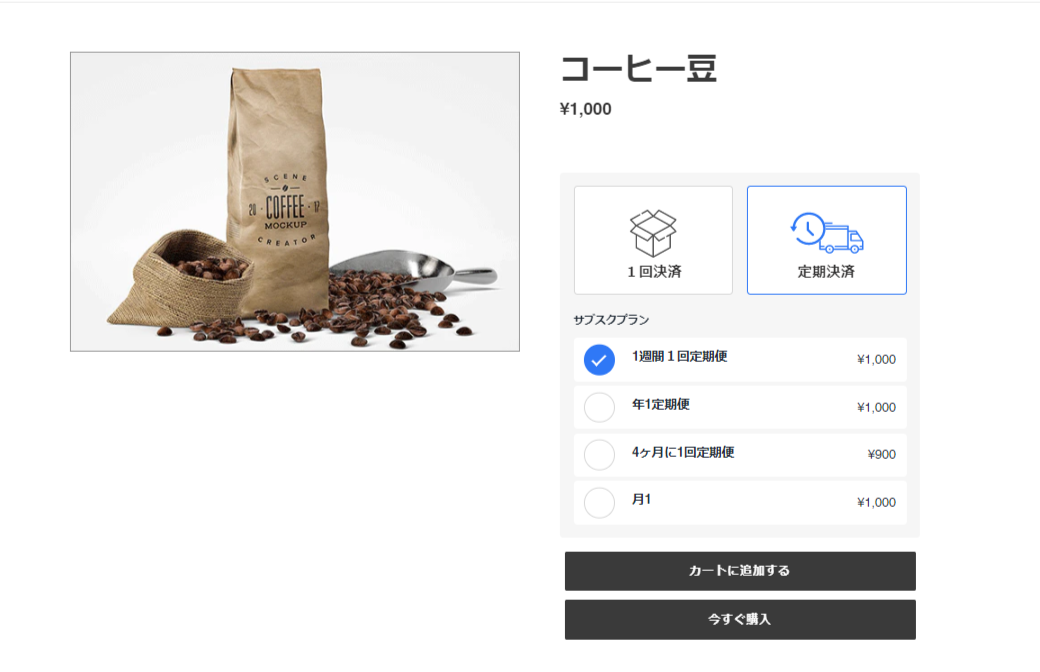Click the open box icon for one-time payment
Image resolution: width=1040 pixels, height=672 pixels.
[x=653, y=233]
